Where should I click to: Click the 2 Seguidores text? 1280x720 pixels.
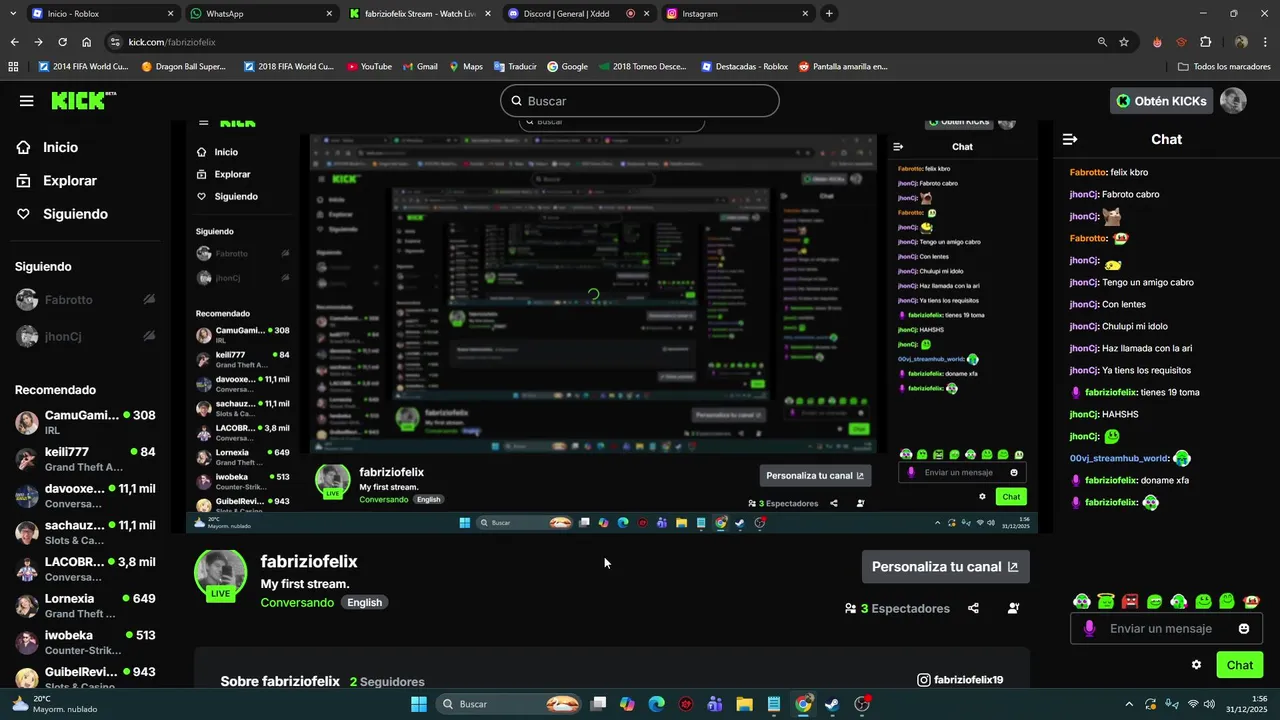pos(387,682)
